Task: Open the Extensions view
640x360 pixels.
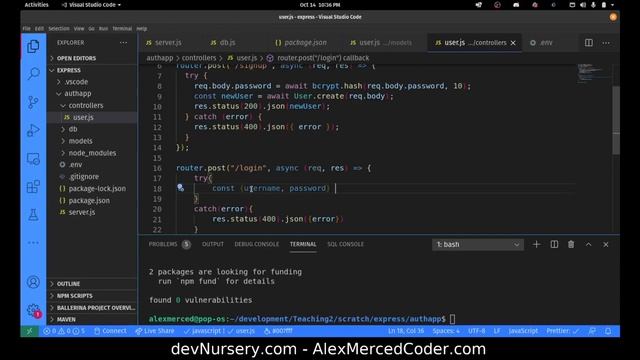Action: [33, 187]
